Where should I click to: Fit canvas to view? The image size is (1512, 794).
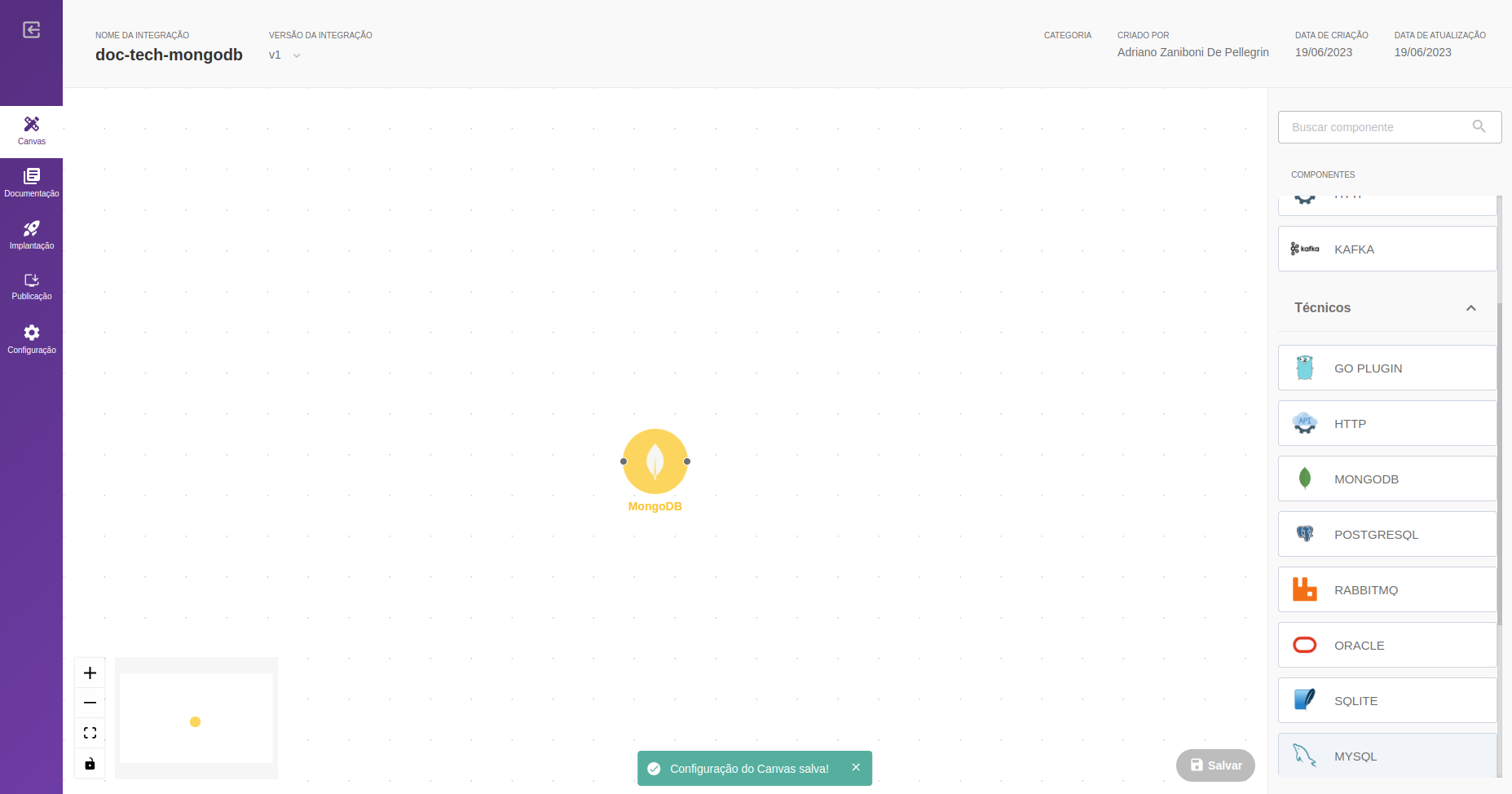point(90,733)
